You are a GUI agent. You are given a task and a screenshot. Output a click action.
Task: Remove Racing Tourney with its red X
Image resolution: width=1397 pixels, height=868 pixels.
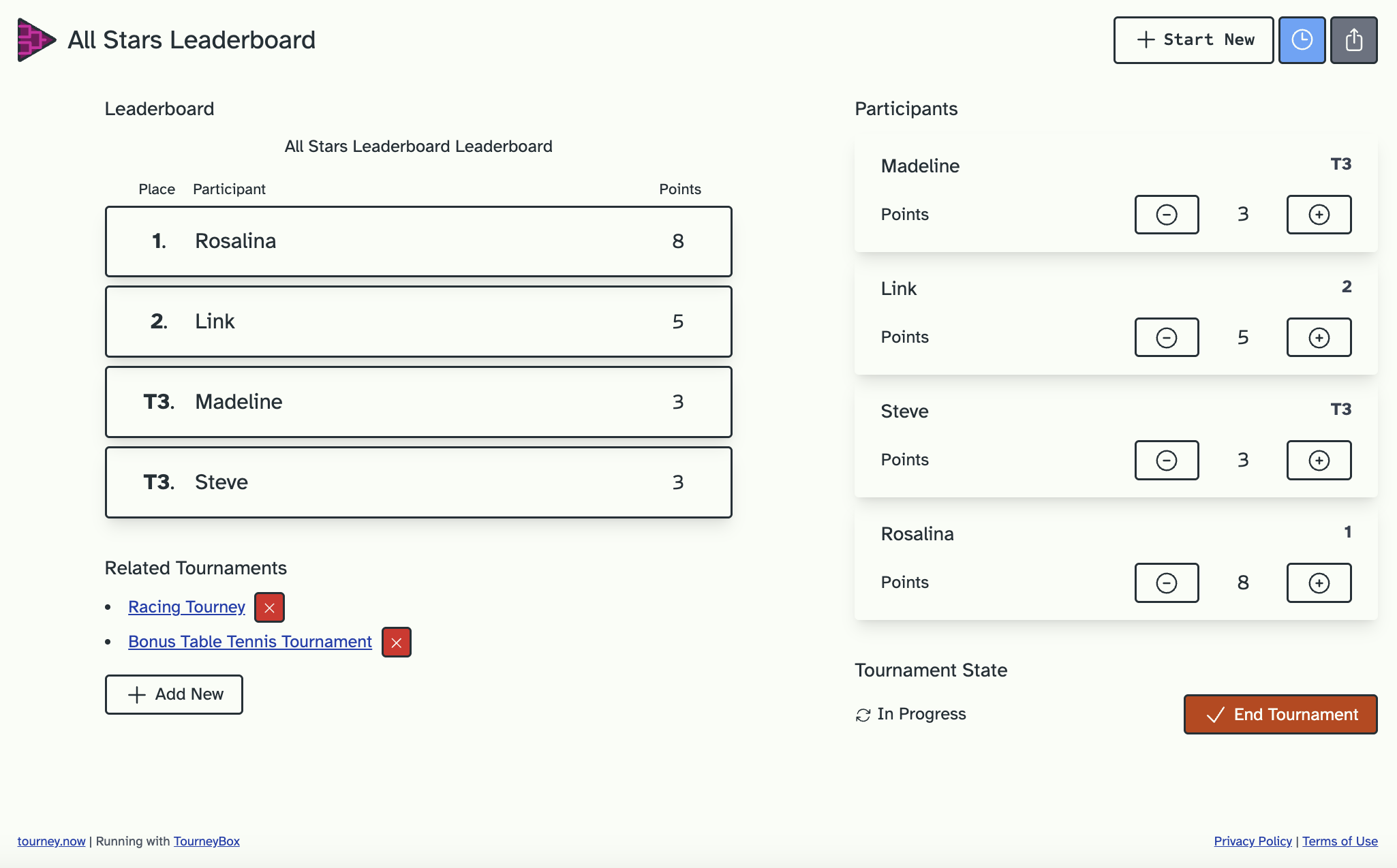(268, 607)
